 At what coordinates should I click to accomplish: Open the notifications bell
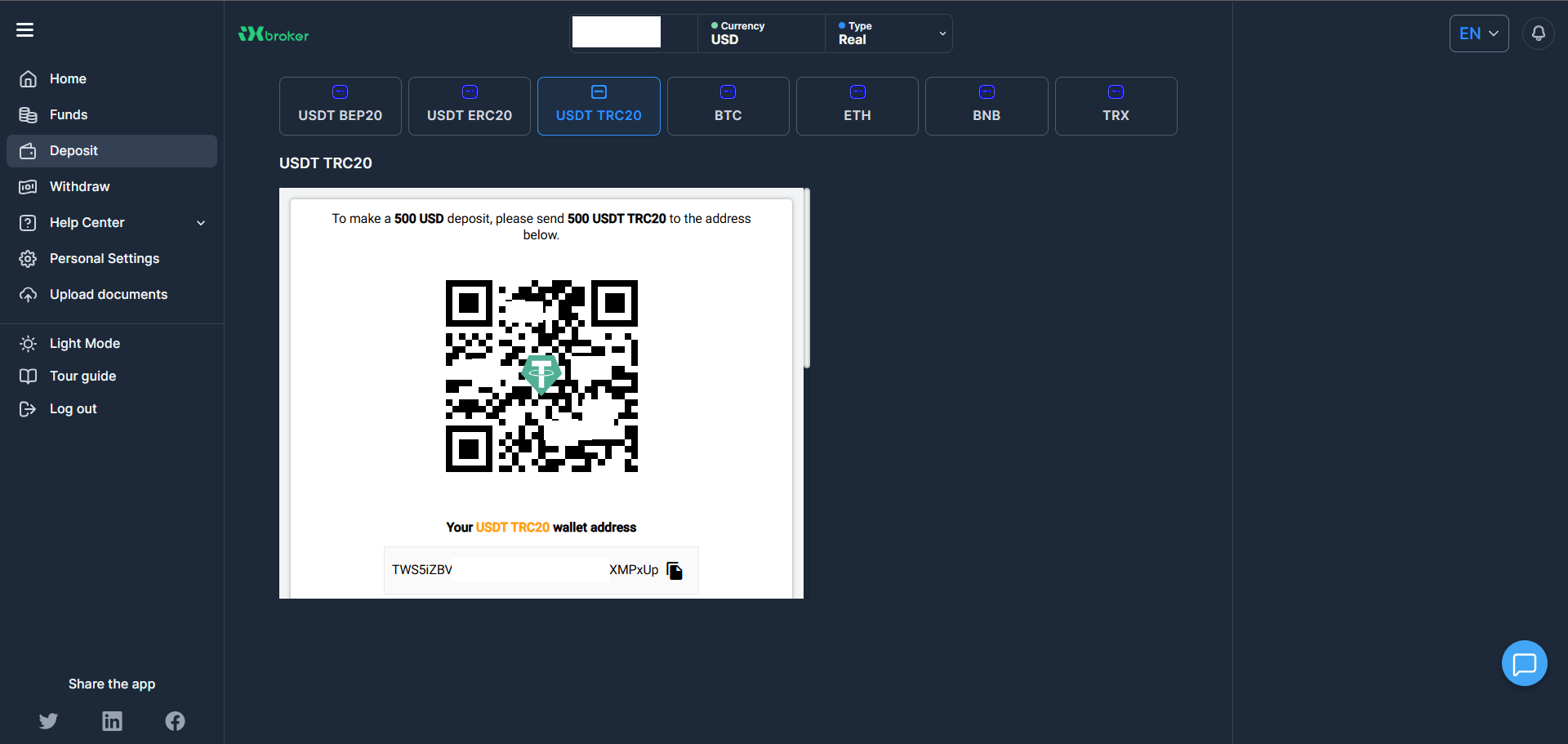1538,33
